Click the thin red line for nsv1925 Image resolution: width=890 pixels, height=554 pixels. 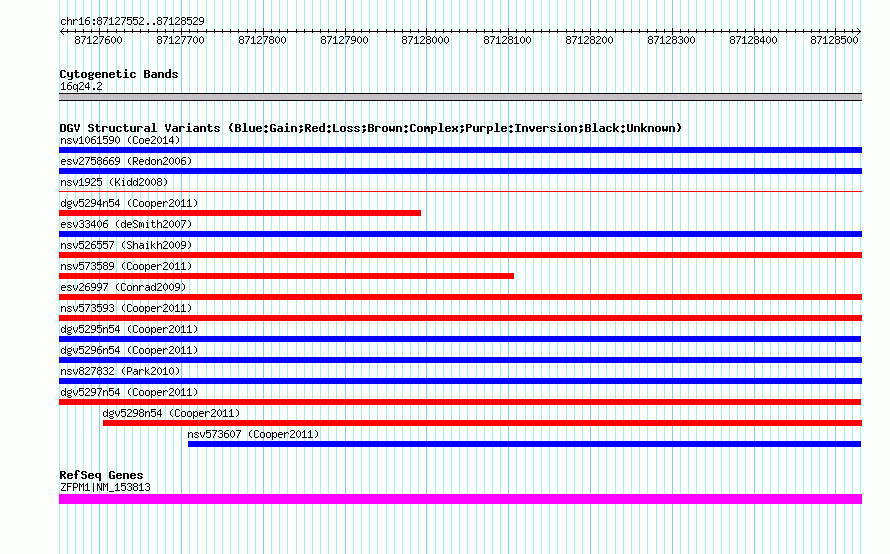coord(460,192)
